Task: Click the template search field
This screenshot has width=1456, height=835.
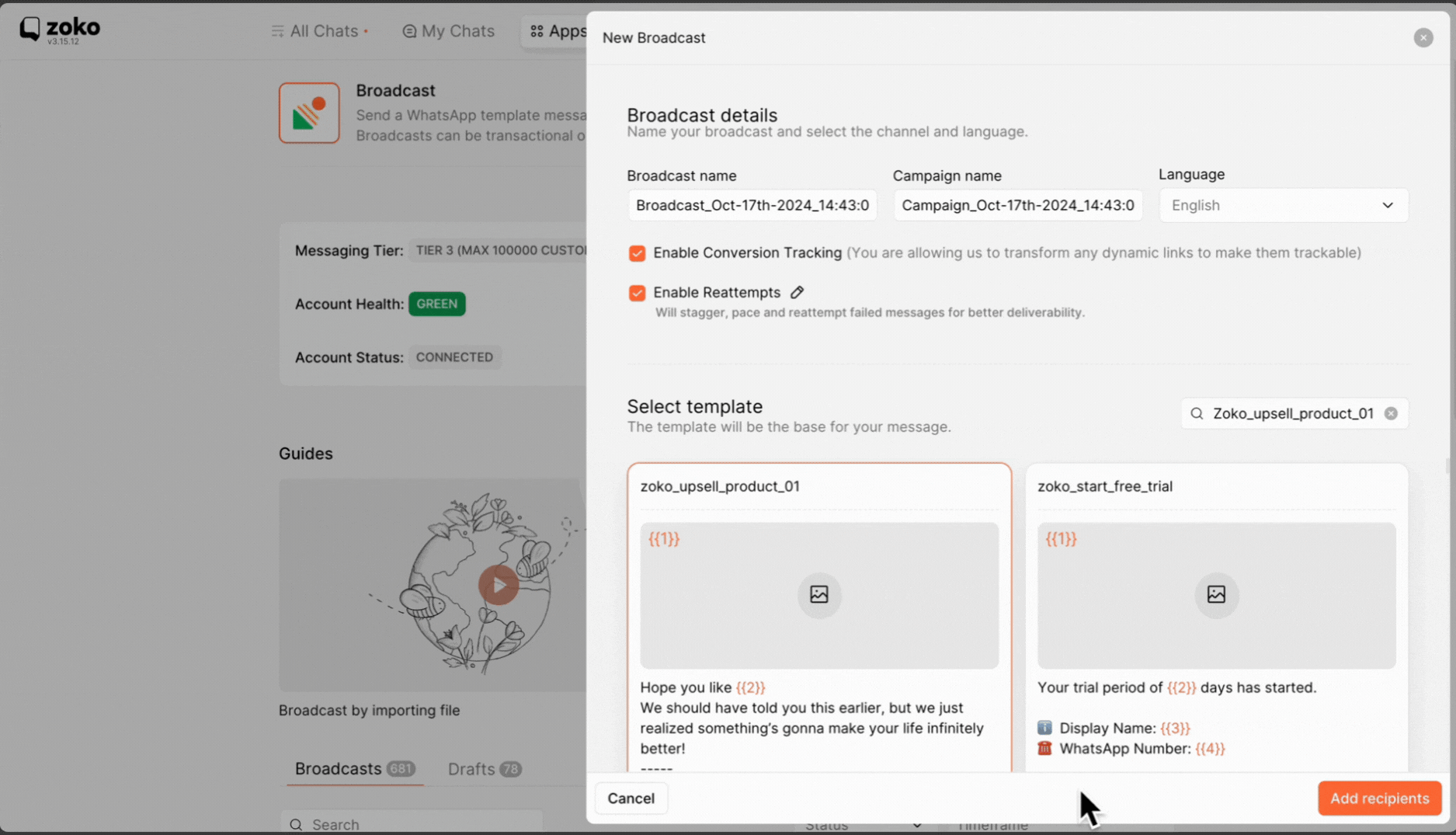Action: pyautogui.click(x=1294, y=413)
